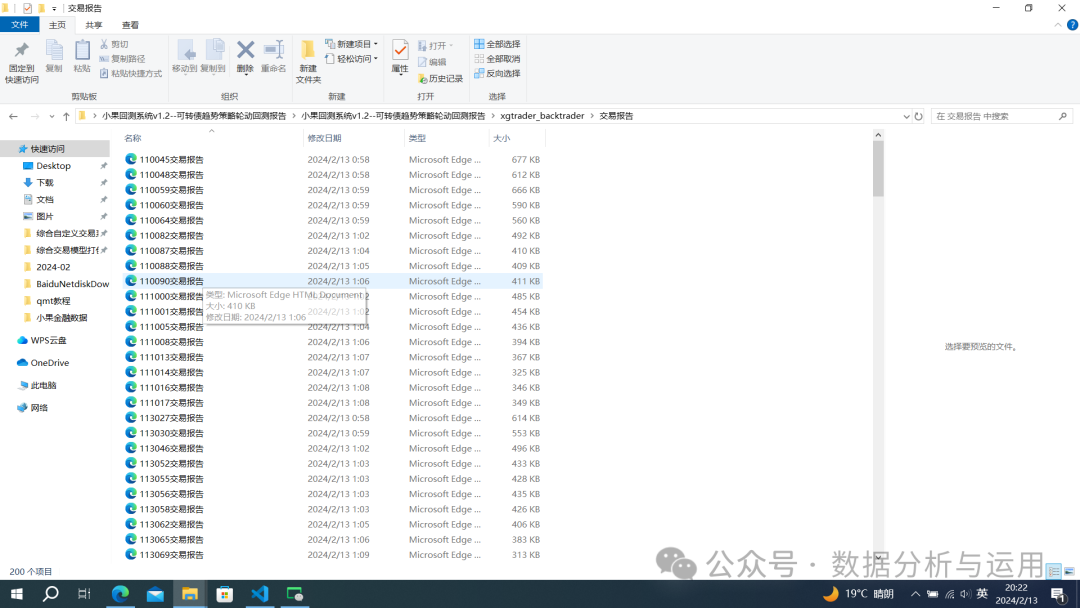The width and height of the screenshot is (1080, 608).
Task: Click the Delete icon in ribbon
Action: click(245, 56)
